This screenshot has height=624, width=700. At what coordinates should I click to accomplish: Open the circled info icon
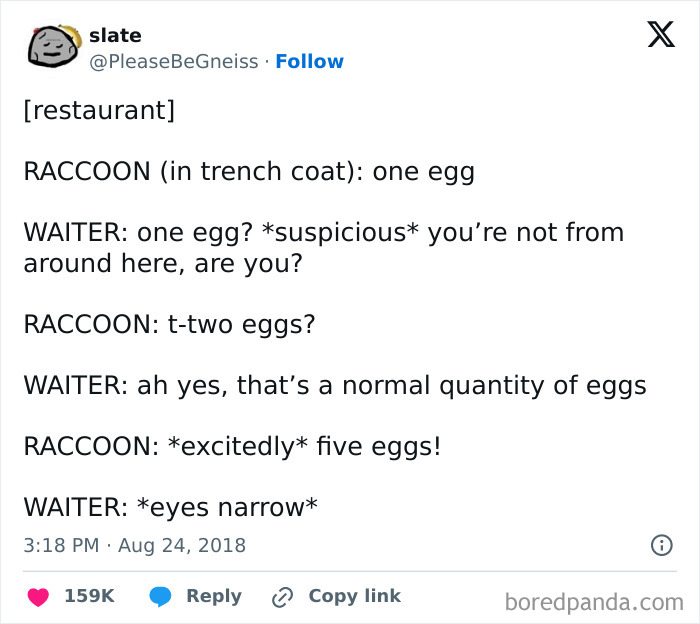(x=661, y=546)
